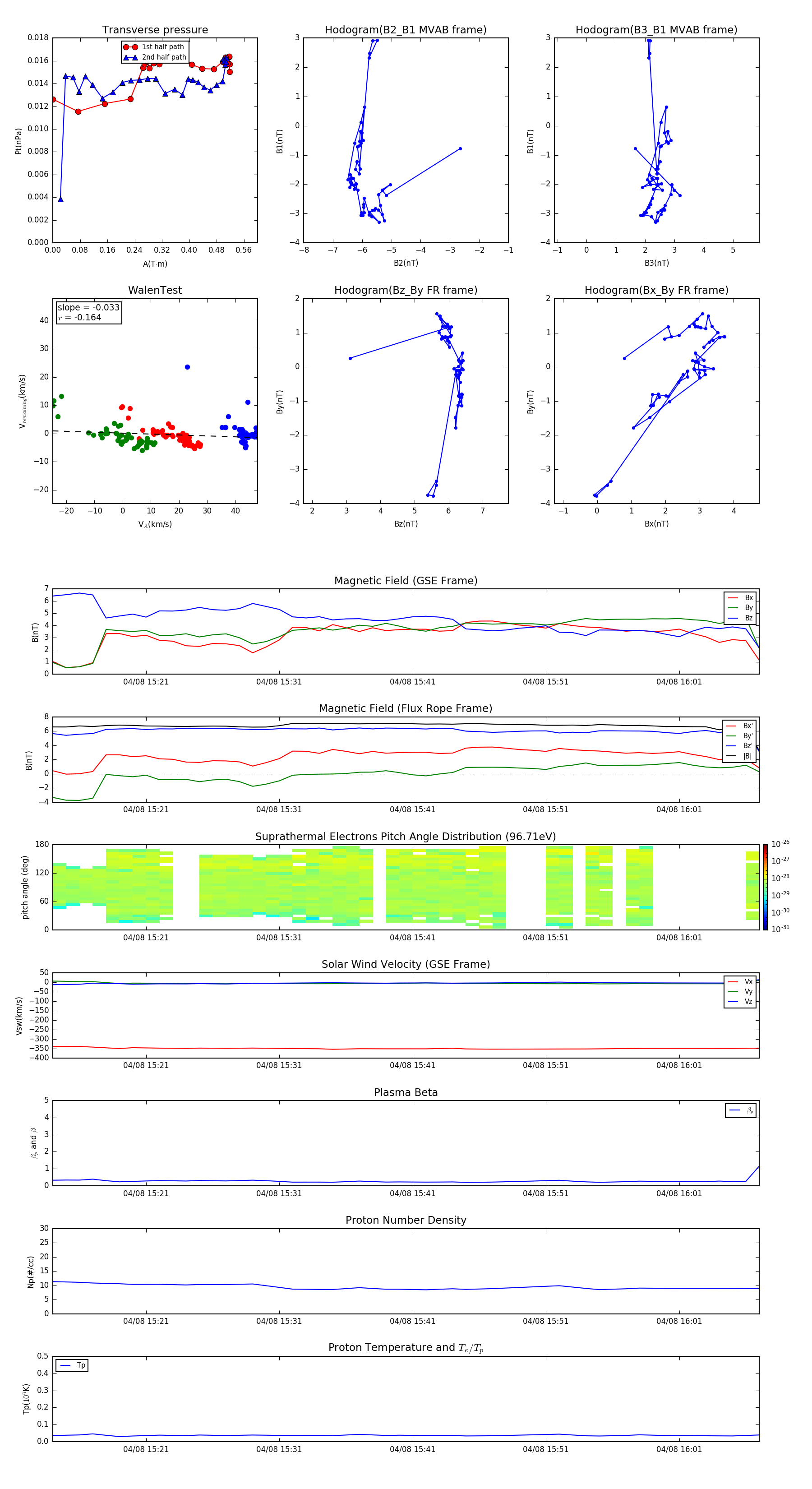Click 'Hodogram(Bz_By FR frame)' title

(x=406, y=290)
